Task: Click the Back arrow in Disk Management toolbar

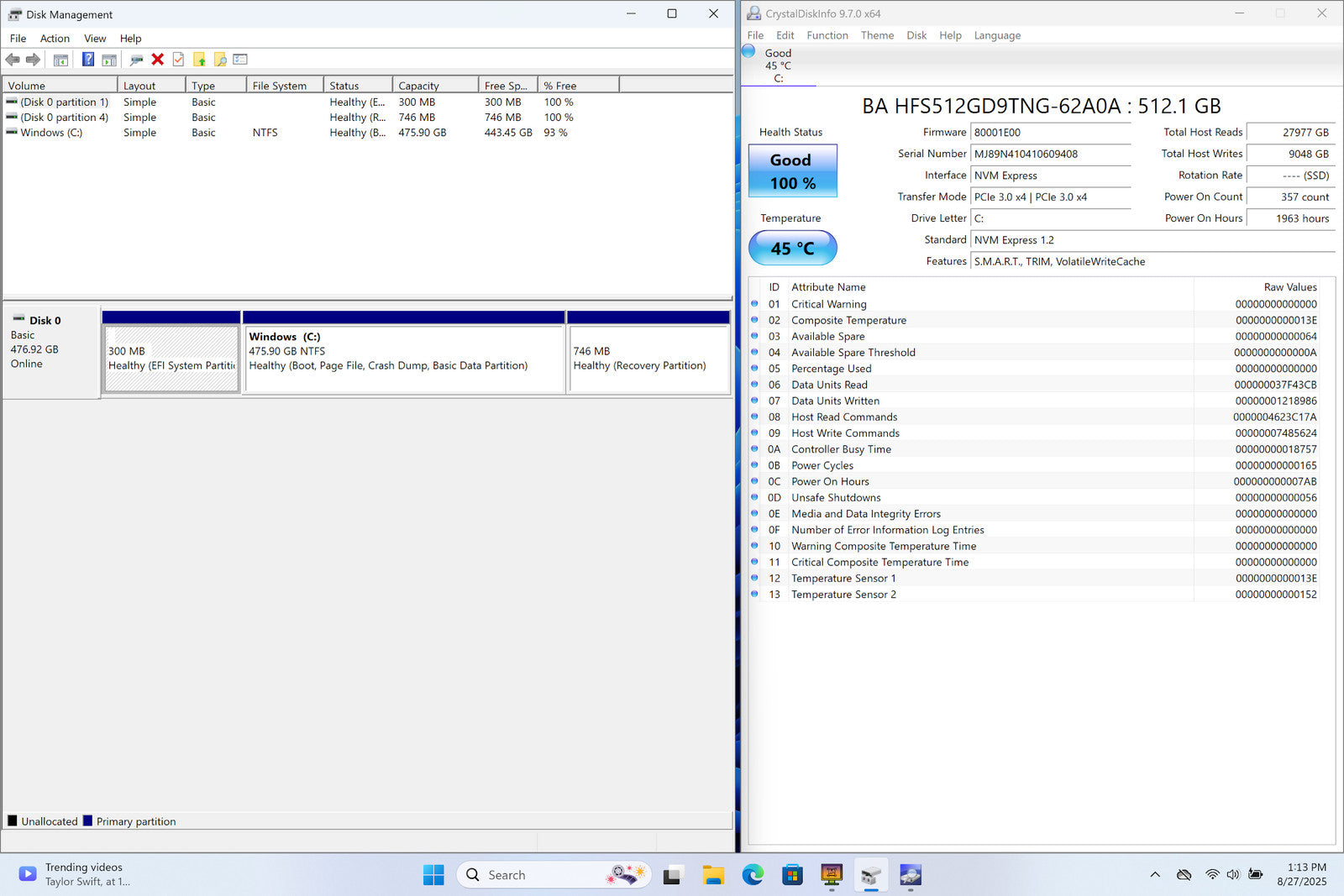Action: coord(13,60)
